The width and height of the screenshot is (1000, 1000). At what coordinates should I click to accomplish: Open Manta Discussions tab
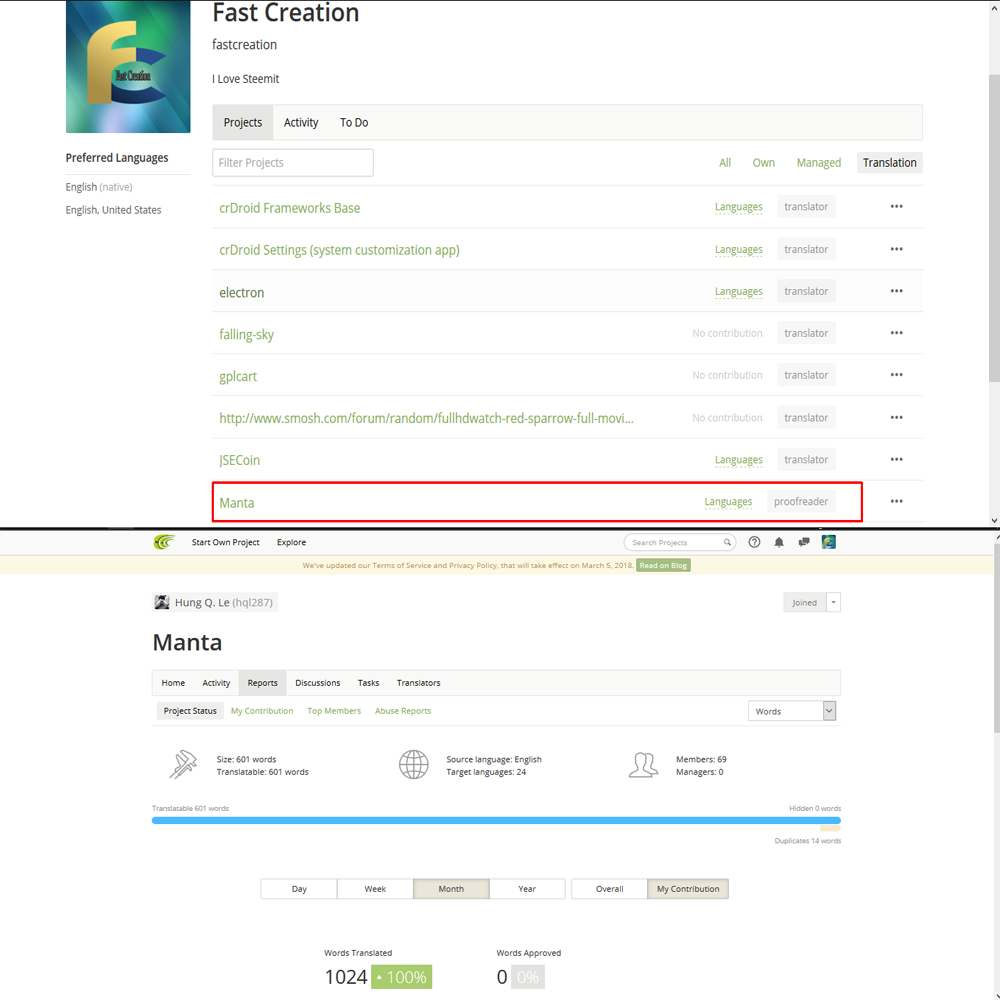pos(318,682)
